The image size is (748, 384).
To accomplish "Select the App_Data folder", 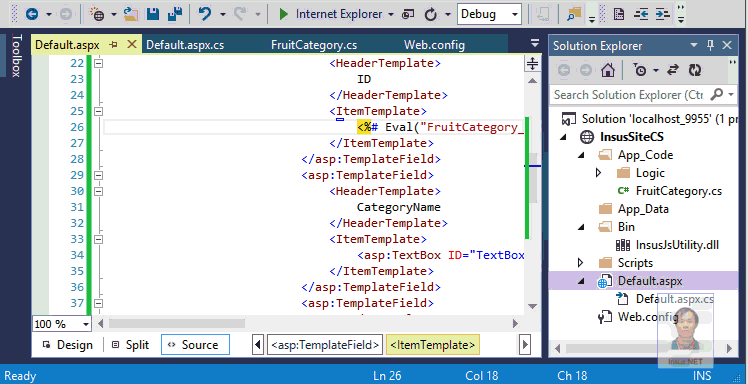I will point(643,209).
